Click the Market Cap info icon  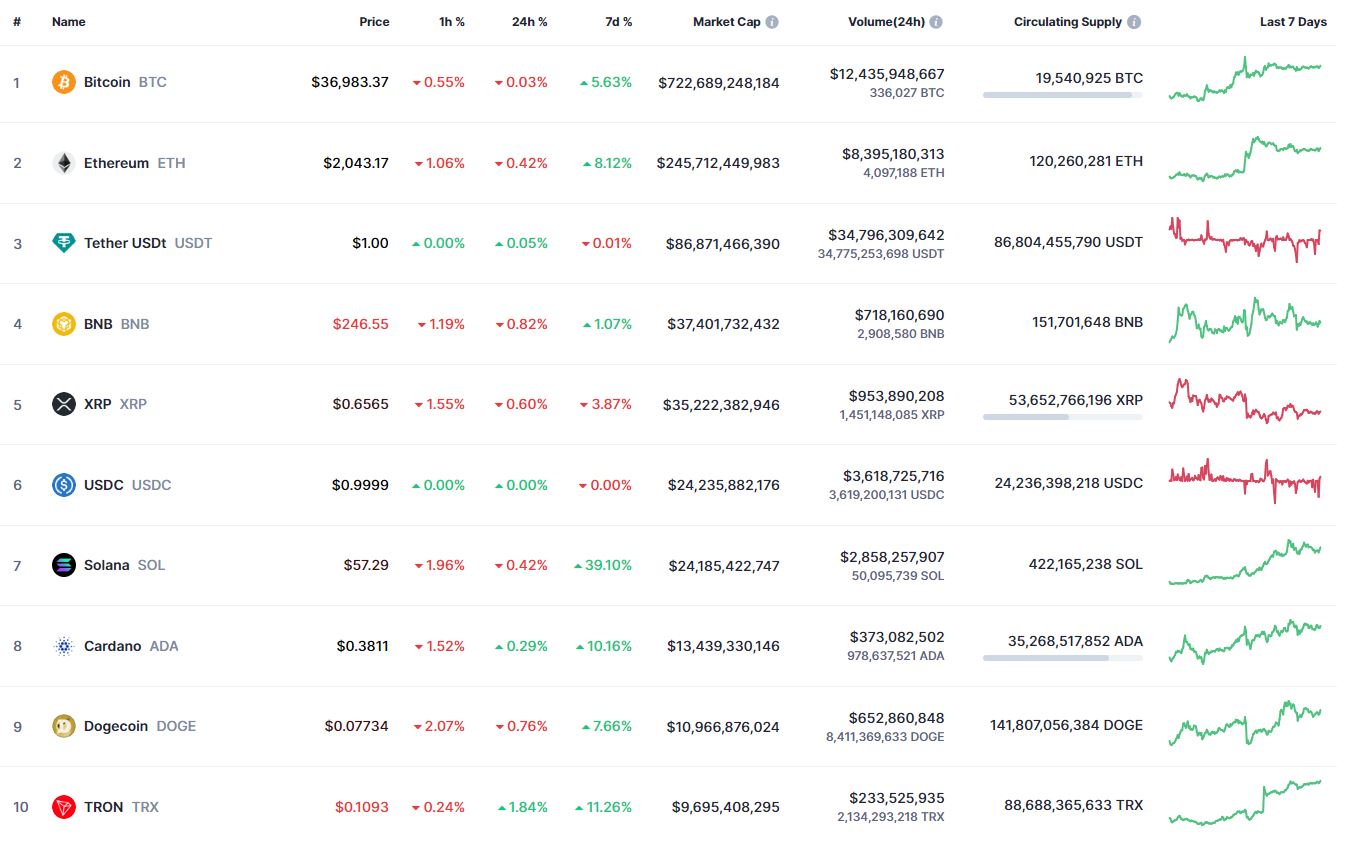tap(772, 22)
